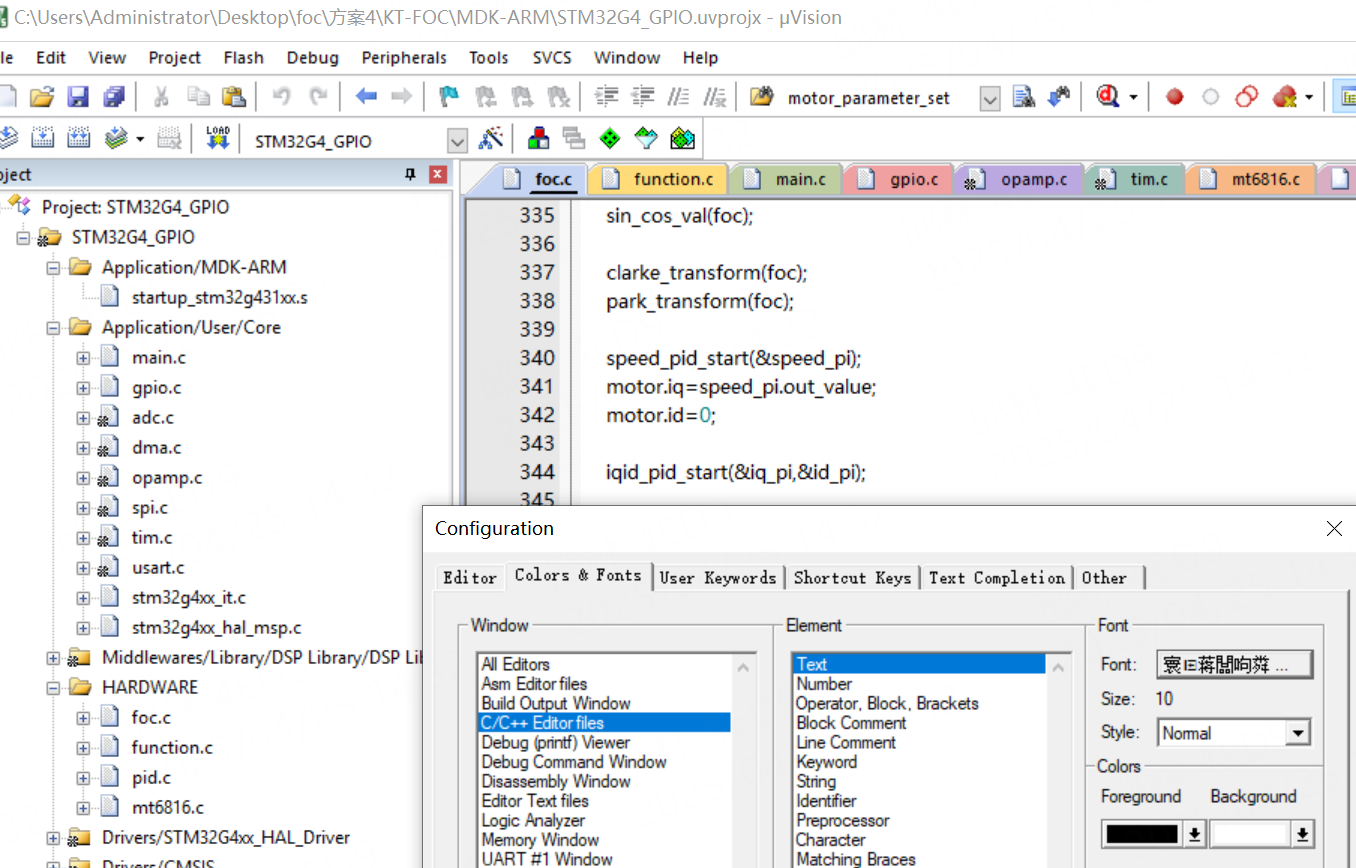Viewport: 1356px width, 868px height.
Task: Open the Background color picker dropdown
Action: pos(1302,834)
